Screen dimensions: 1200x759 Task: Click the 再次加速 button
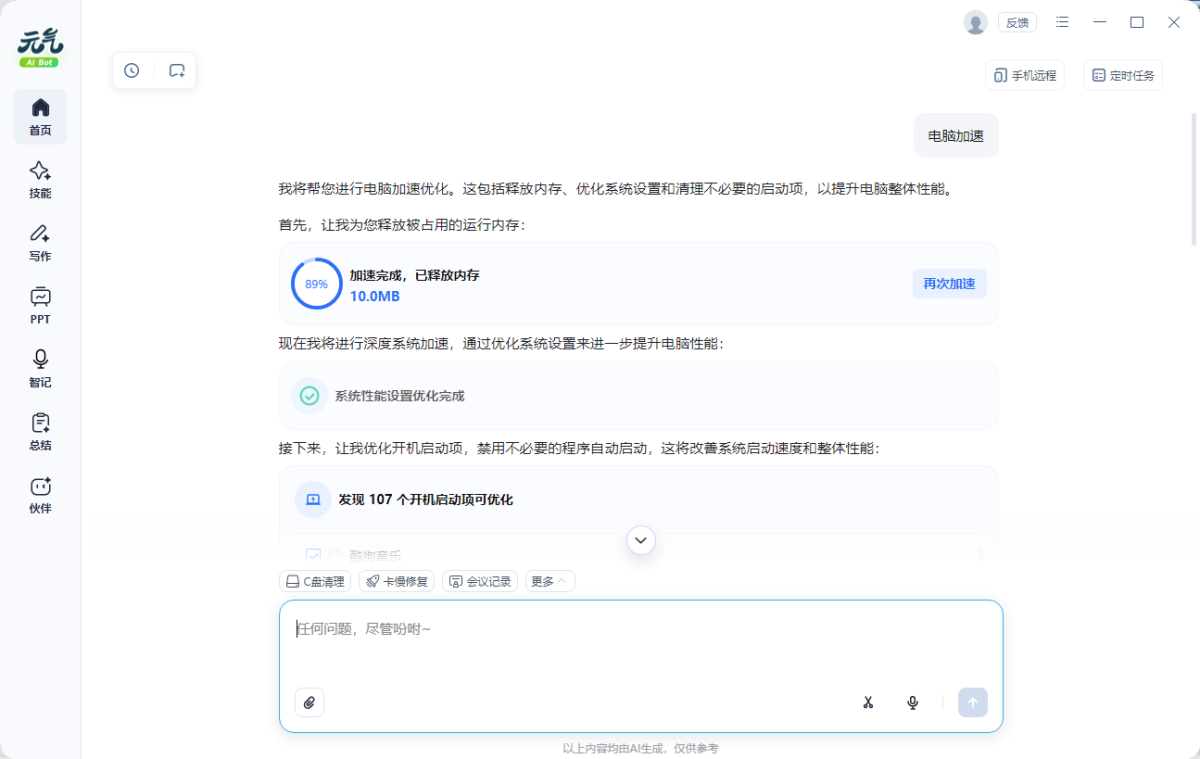point(948,283)
